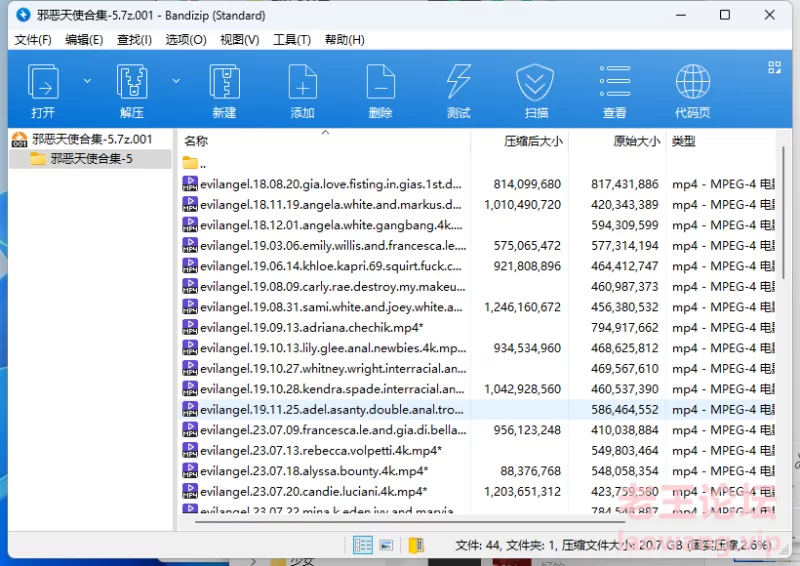Select the file name dated 19.10.27
Screen dimensions: 800x566
333,368
